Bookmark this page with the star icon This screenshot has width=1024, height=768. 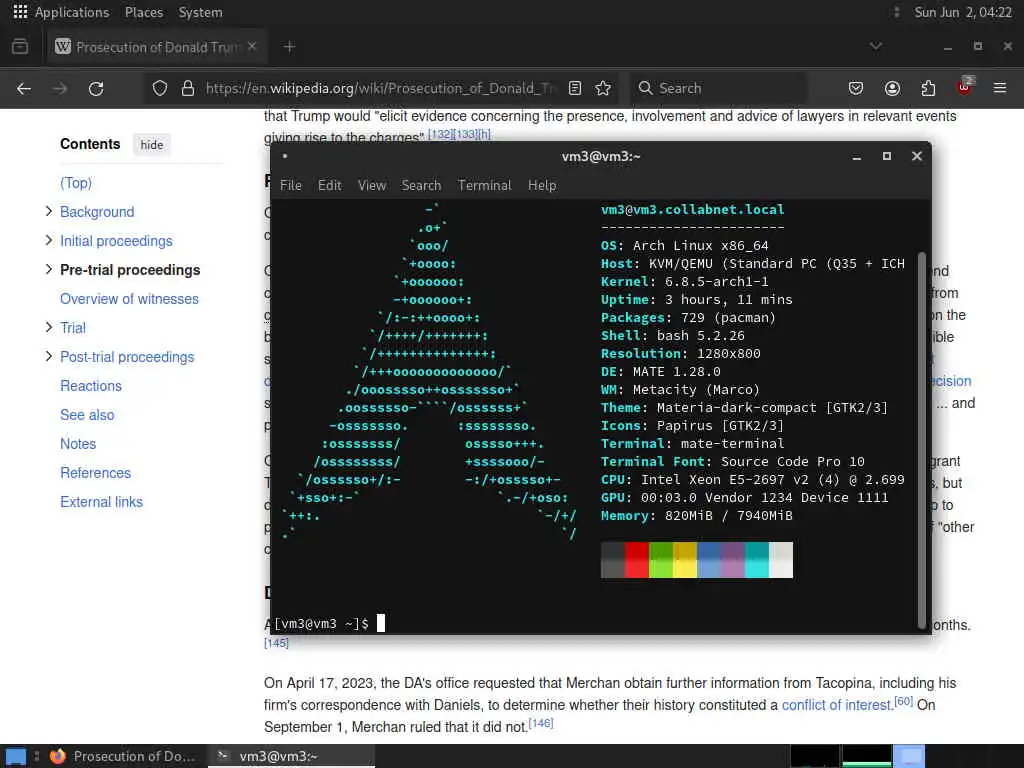(x=603, y=88)
